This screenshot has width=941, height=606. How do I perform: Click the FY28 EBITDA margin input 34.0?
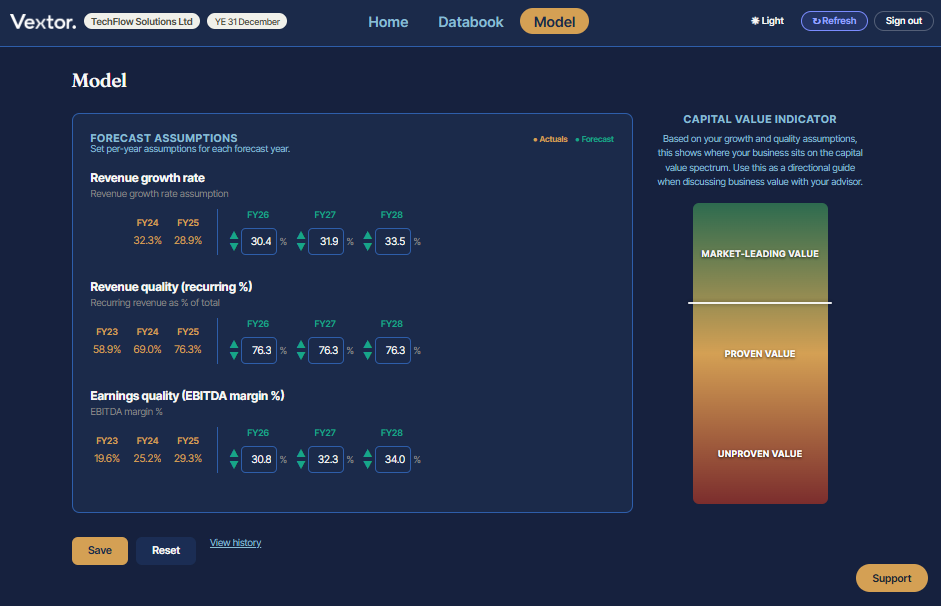click(393, 460)
